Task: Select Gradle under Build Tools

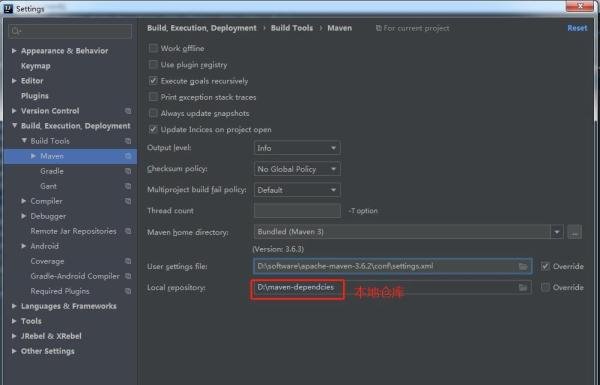Action: [x=52, y=171]
